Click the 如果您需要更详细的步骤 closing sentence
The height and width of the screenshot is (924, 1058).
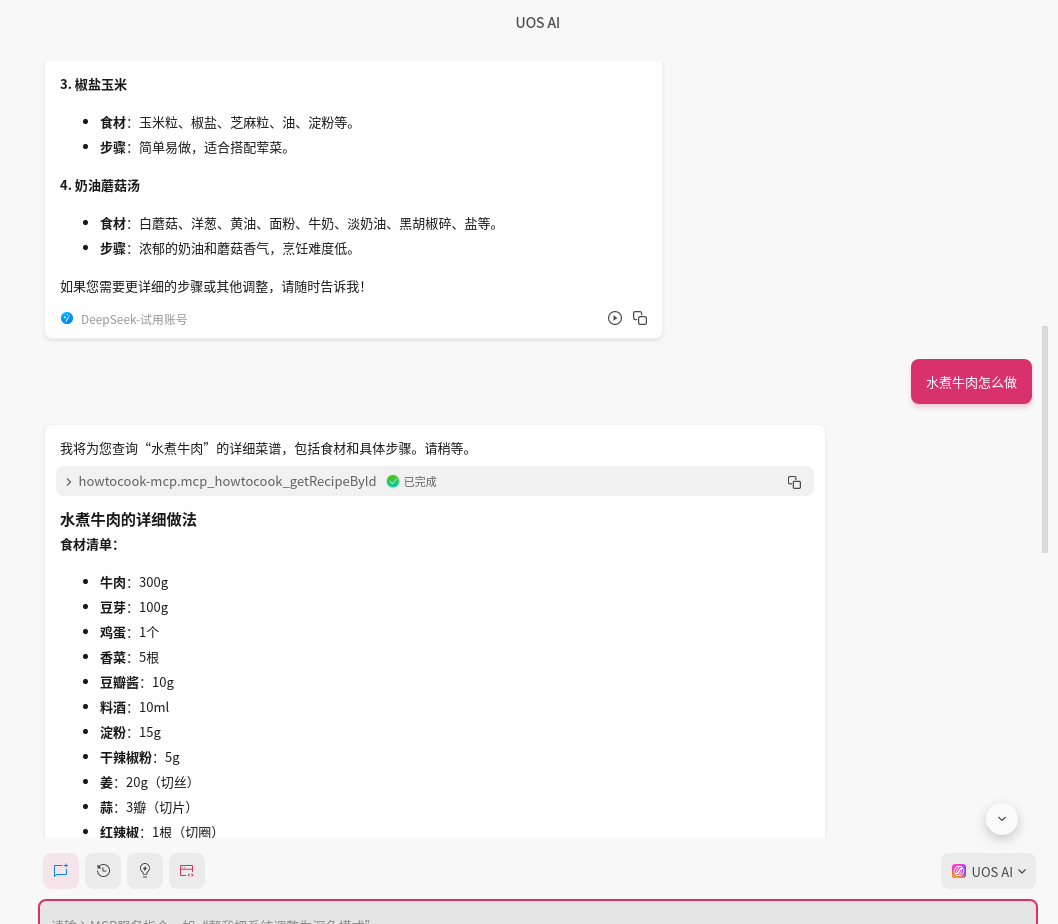(x=213, y=287)
